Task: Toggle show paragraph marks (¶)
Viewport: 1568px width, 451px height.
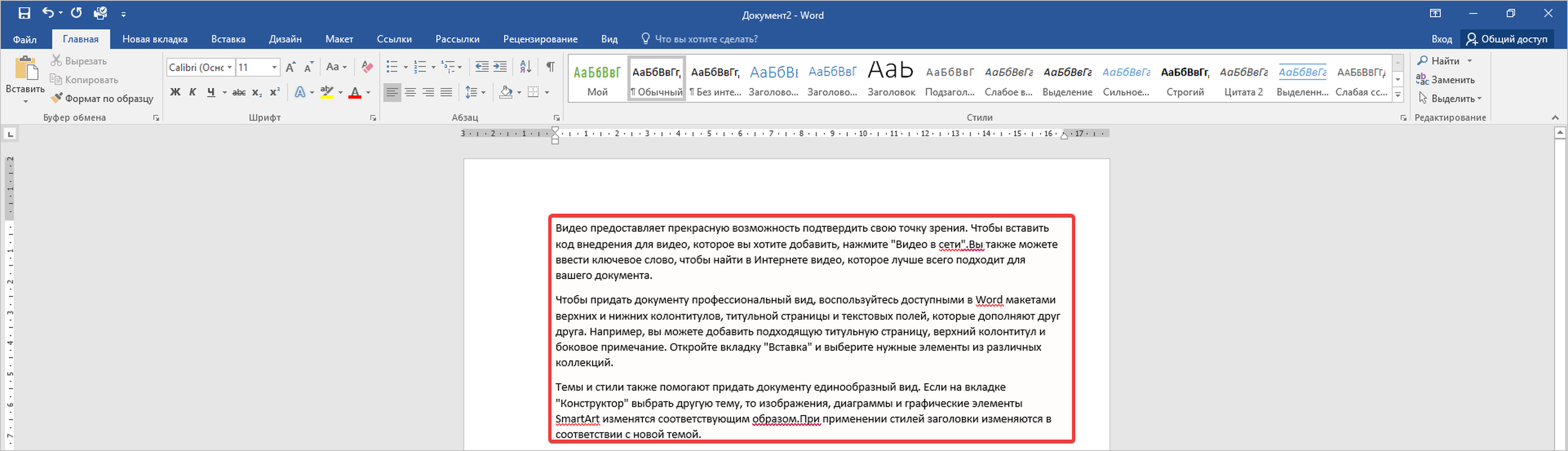Action: [x=550, y=66]
